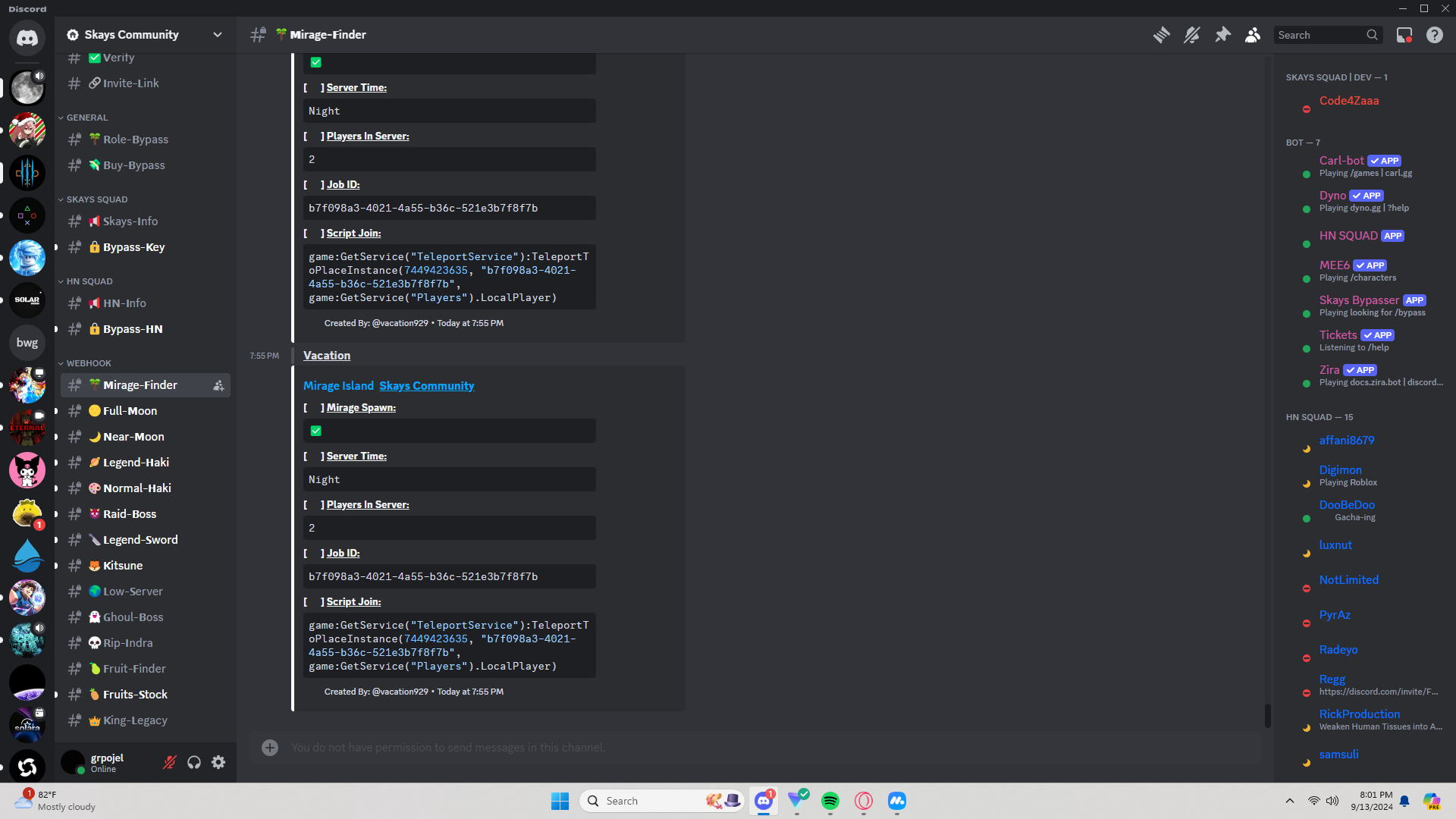1456x819 pixels.
Task: Open the King-Legacy channel
Action: point(146,720)
